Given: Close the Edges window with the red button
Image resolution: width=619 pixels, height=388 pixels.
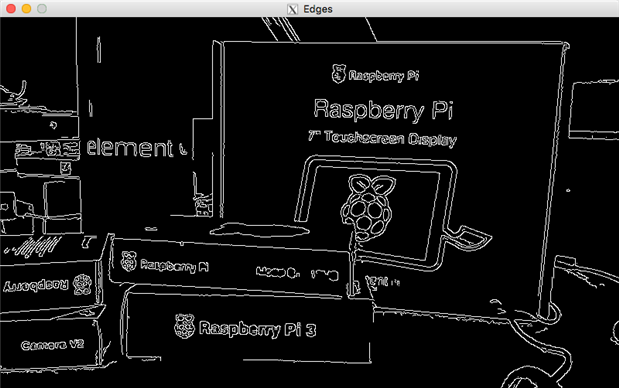Looking at the screenshot, I should coord(11,9).
